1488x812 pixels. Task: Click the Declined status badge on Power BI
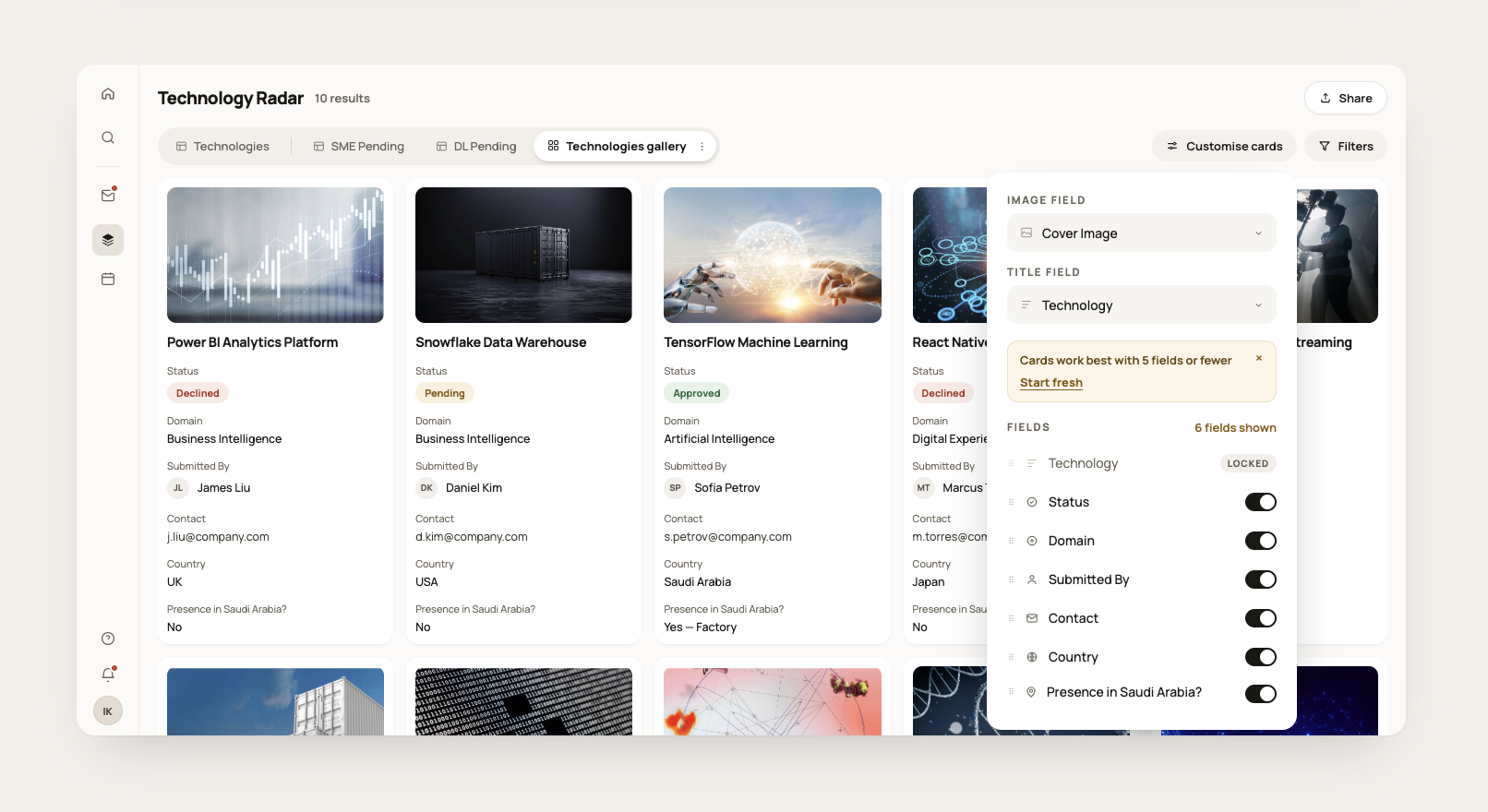[198, 393]
